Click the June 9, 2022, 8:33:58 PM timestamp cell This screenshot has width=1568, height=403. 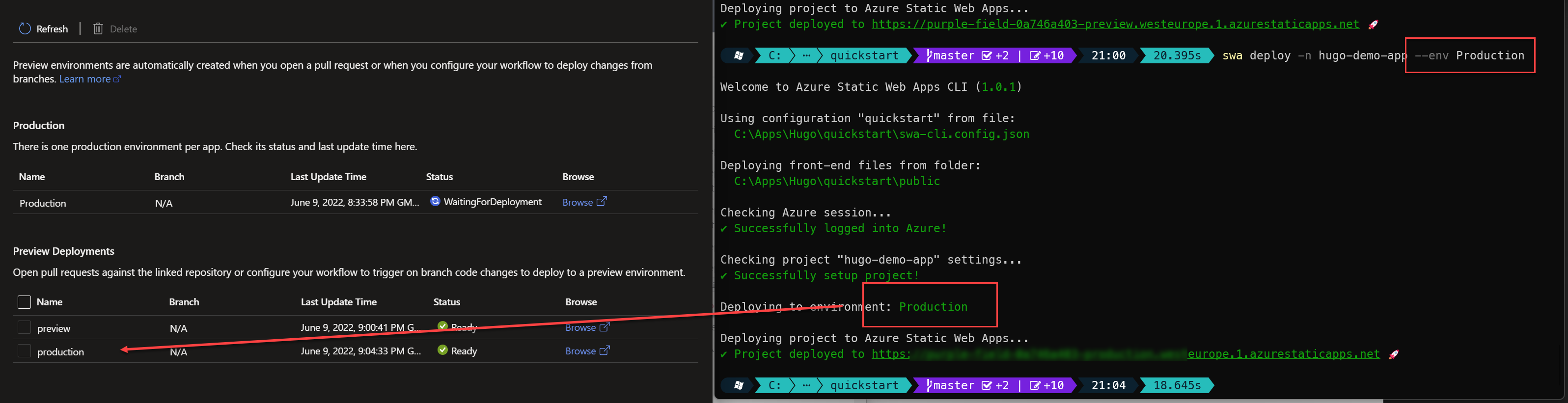click(355, 202)
